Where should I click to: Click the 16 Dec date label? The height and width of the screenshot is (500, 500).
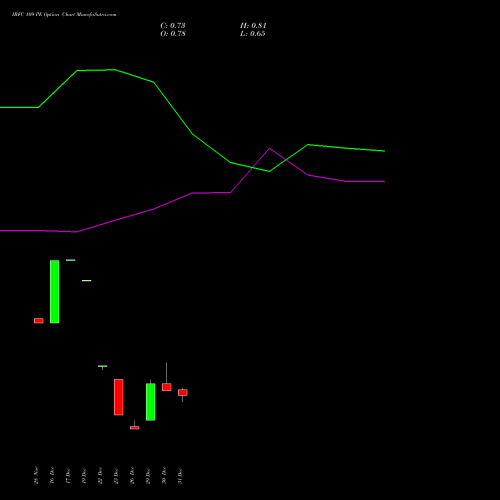(52, 475)
